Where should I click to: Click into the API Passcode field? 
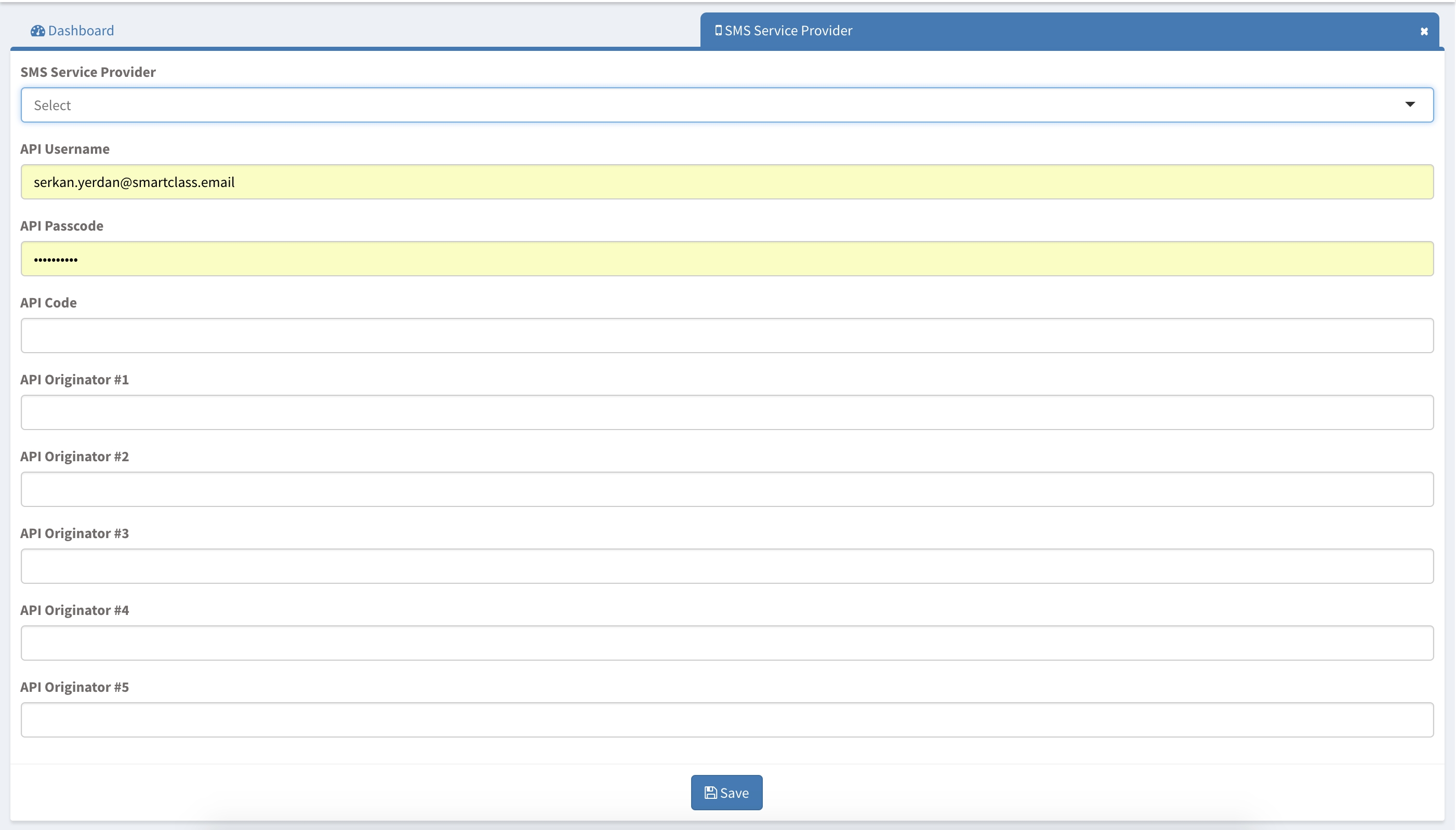coord(726,259)
